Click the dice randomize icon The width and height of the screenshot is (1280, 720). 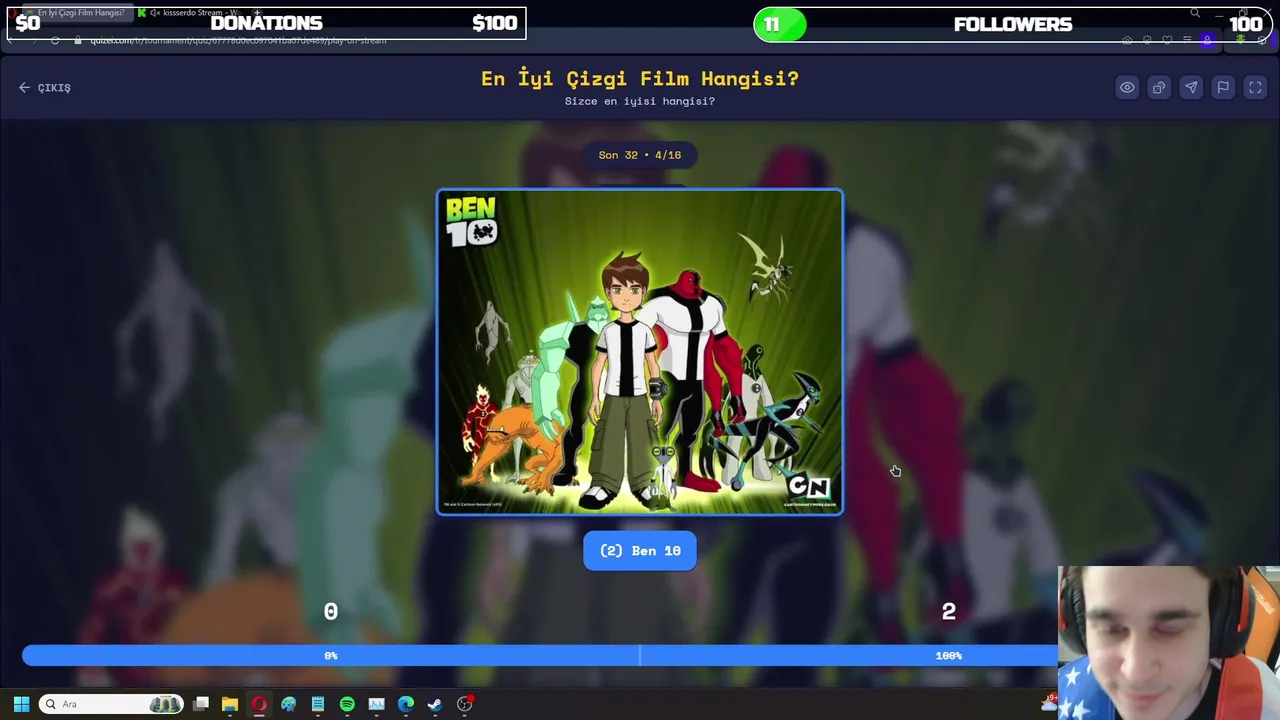point(1159,87)
